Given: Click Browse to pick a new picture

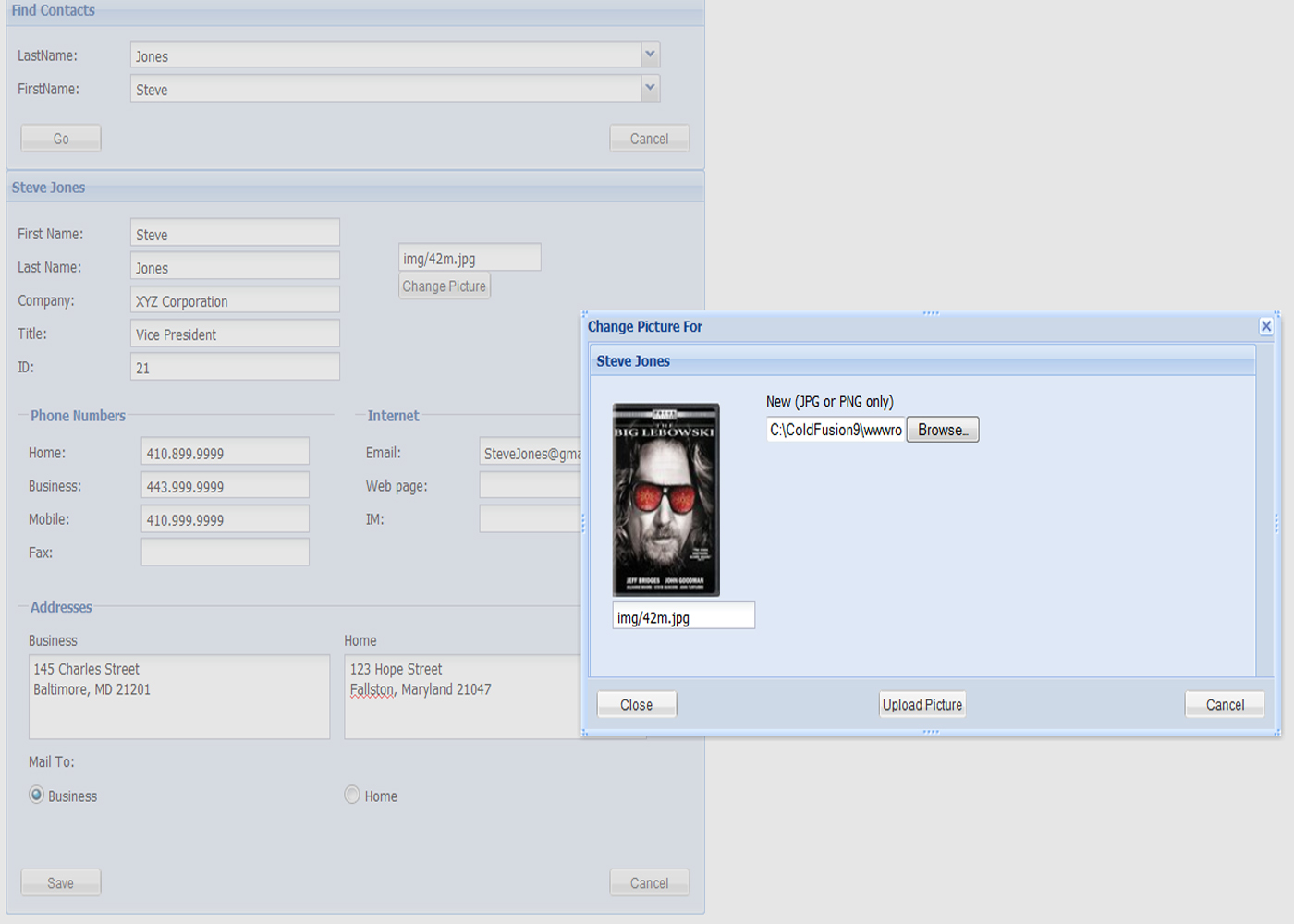Looking at the screenshot, I should 942,429.
